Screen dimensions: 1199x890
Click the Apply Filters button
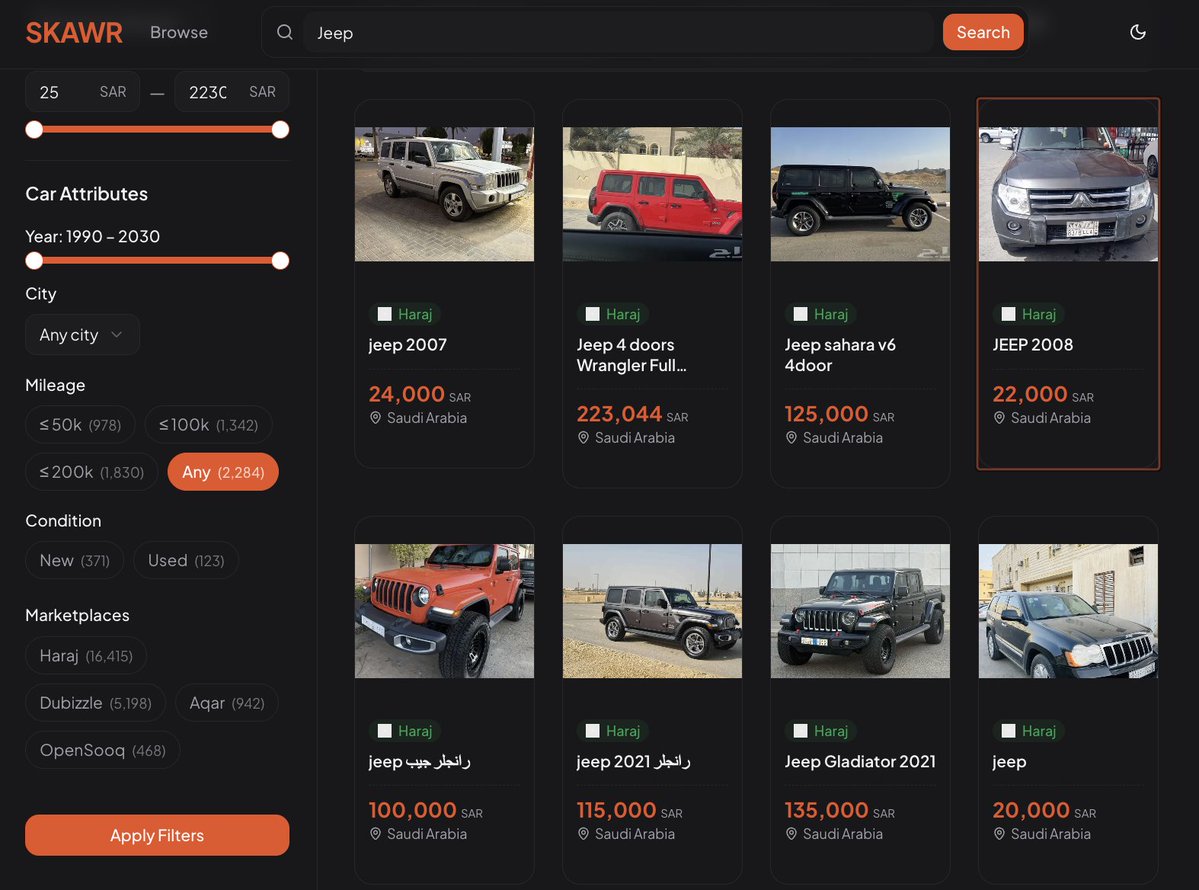click(158, 836)
